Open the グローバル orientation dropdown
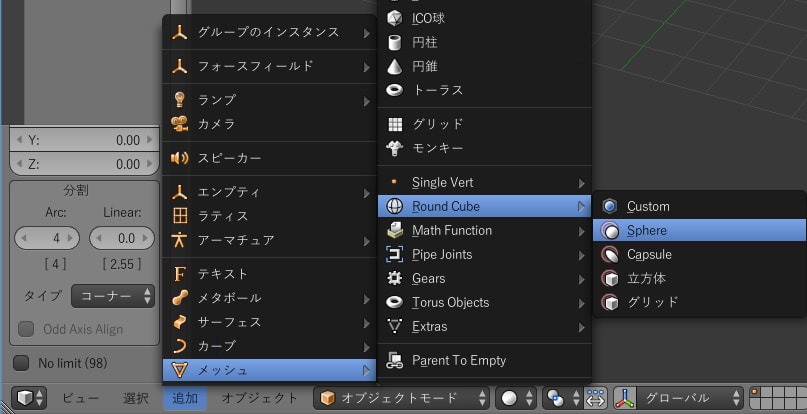Screen dimensions: 807x414 pyautogui.click(x=678, y=398)
